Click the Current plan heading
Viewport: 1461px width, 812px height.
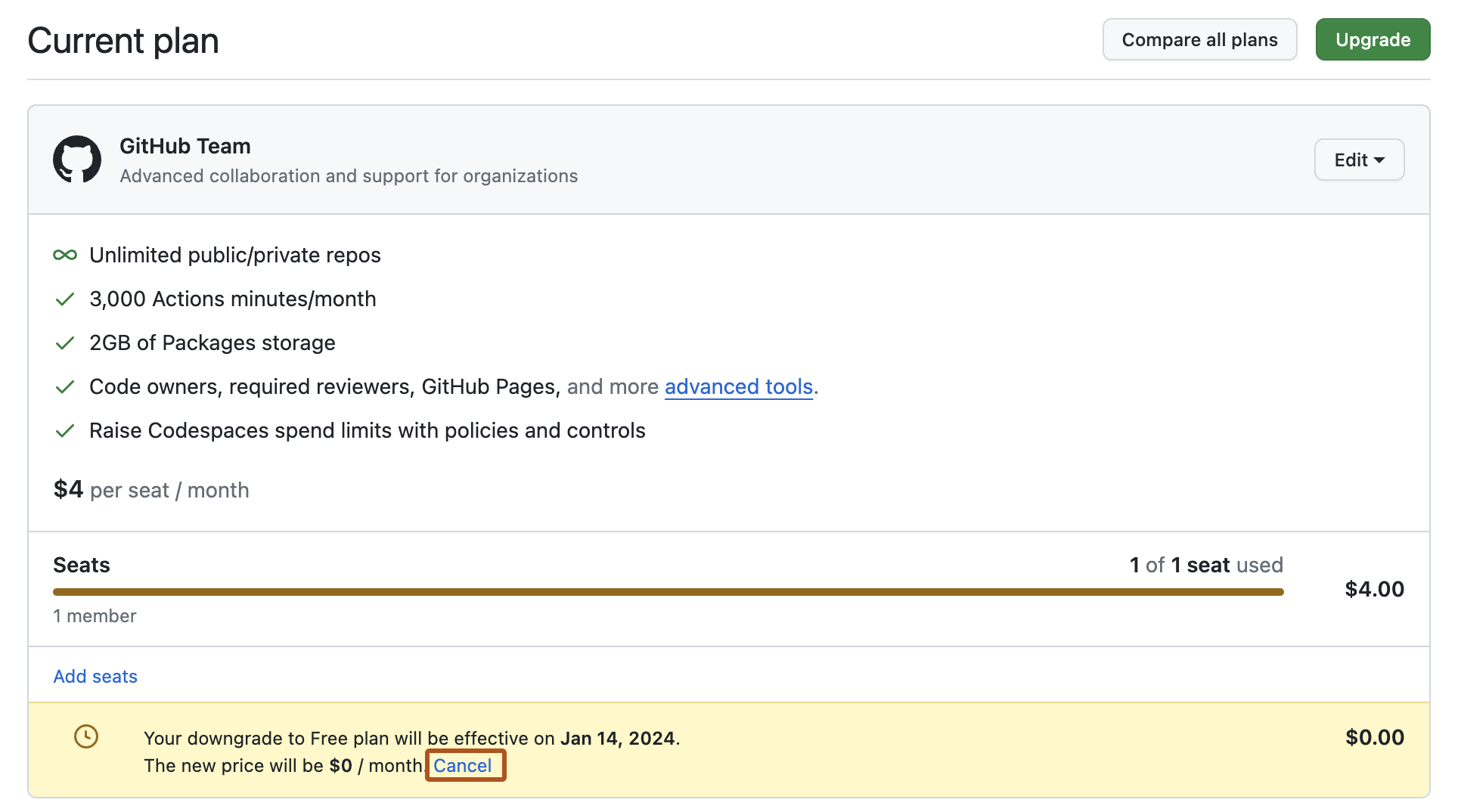click(123, 39)
